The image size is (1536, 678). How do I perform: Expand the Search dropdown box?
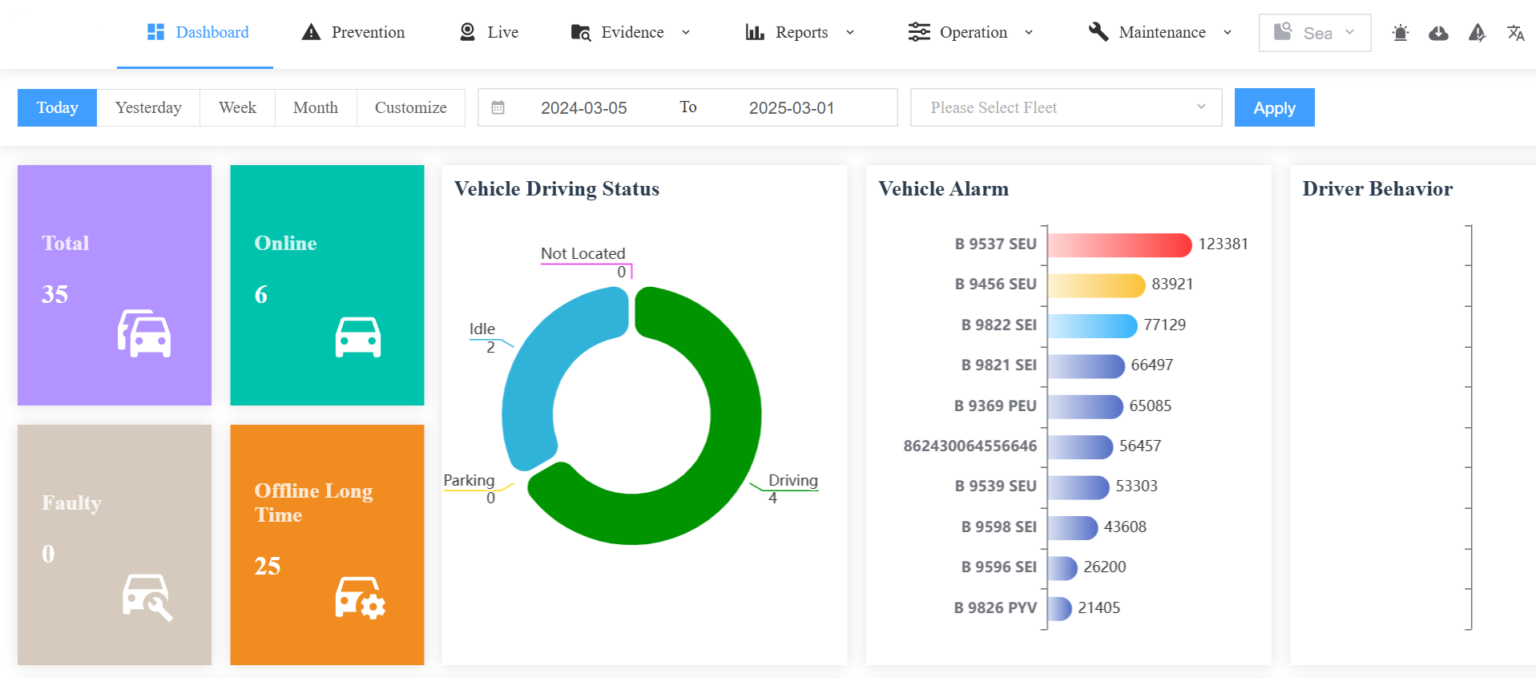click(x=1314, y=33)
